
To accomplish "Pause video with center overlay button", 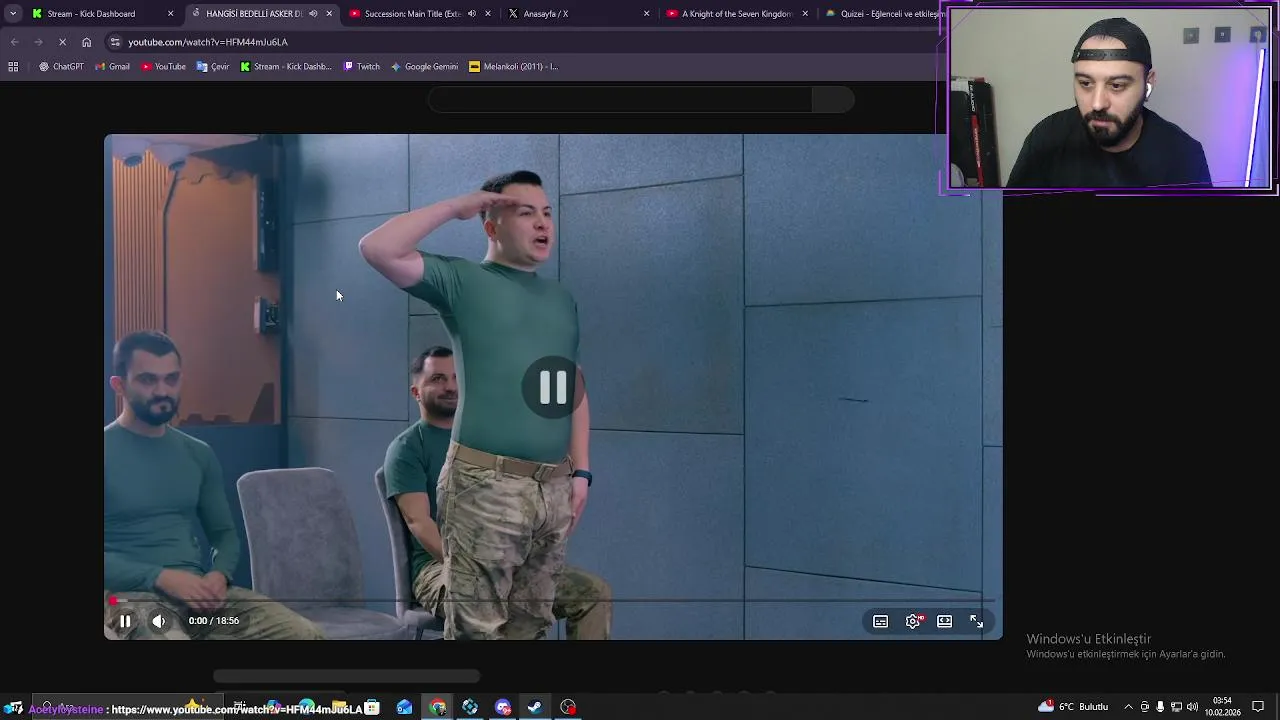I will pos(553,388).
